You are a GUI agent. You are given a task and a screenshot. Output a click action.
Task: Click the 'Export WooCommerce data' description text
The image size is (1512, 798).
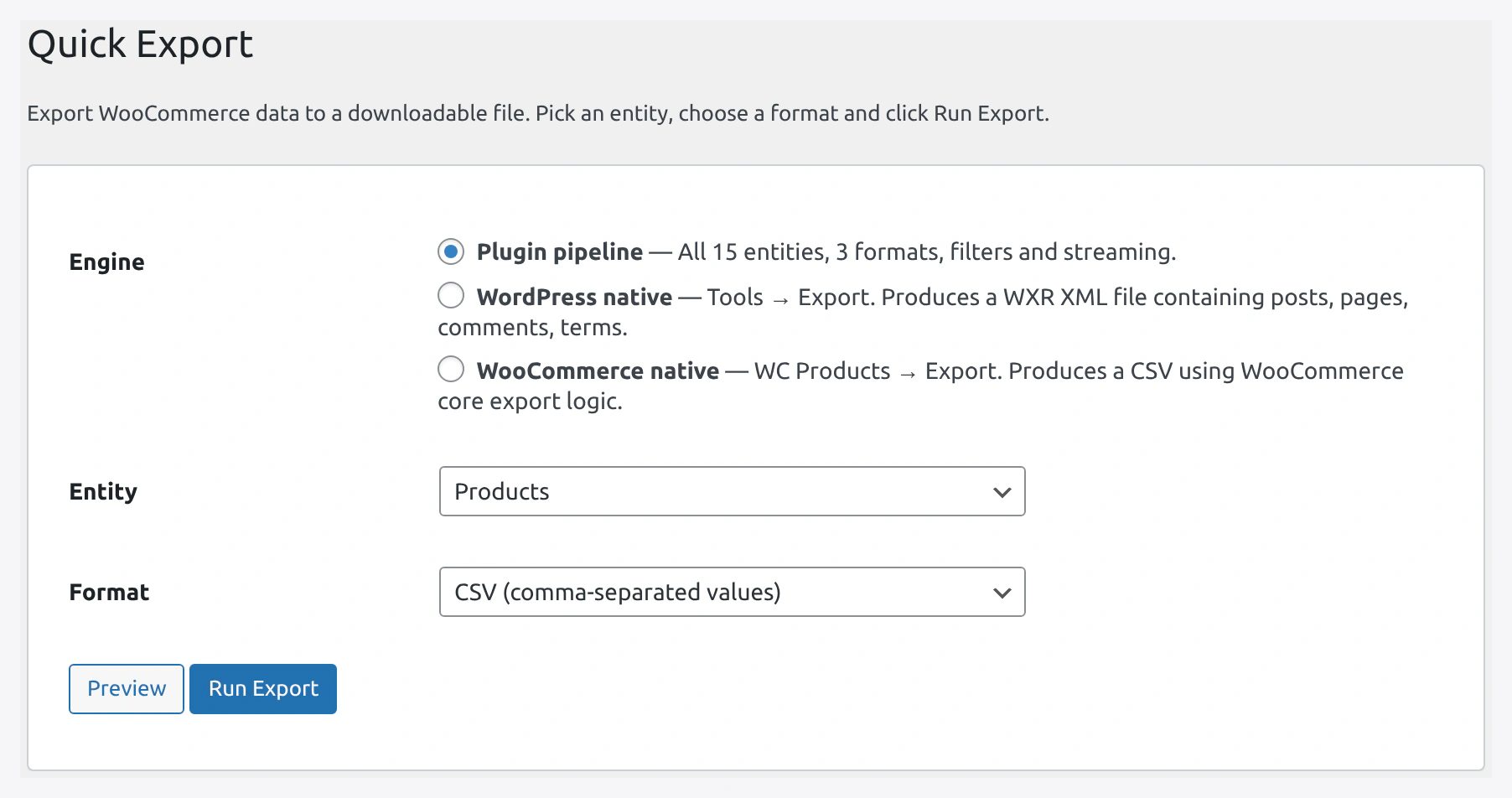[x=538, y=113]
